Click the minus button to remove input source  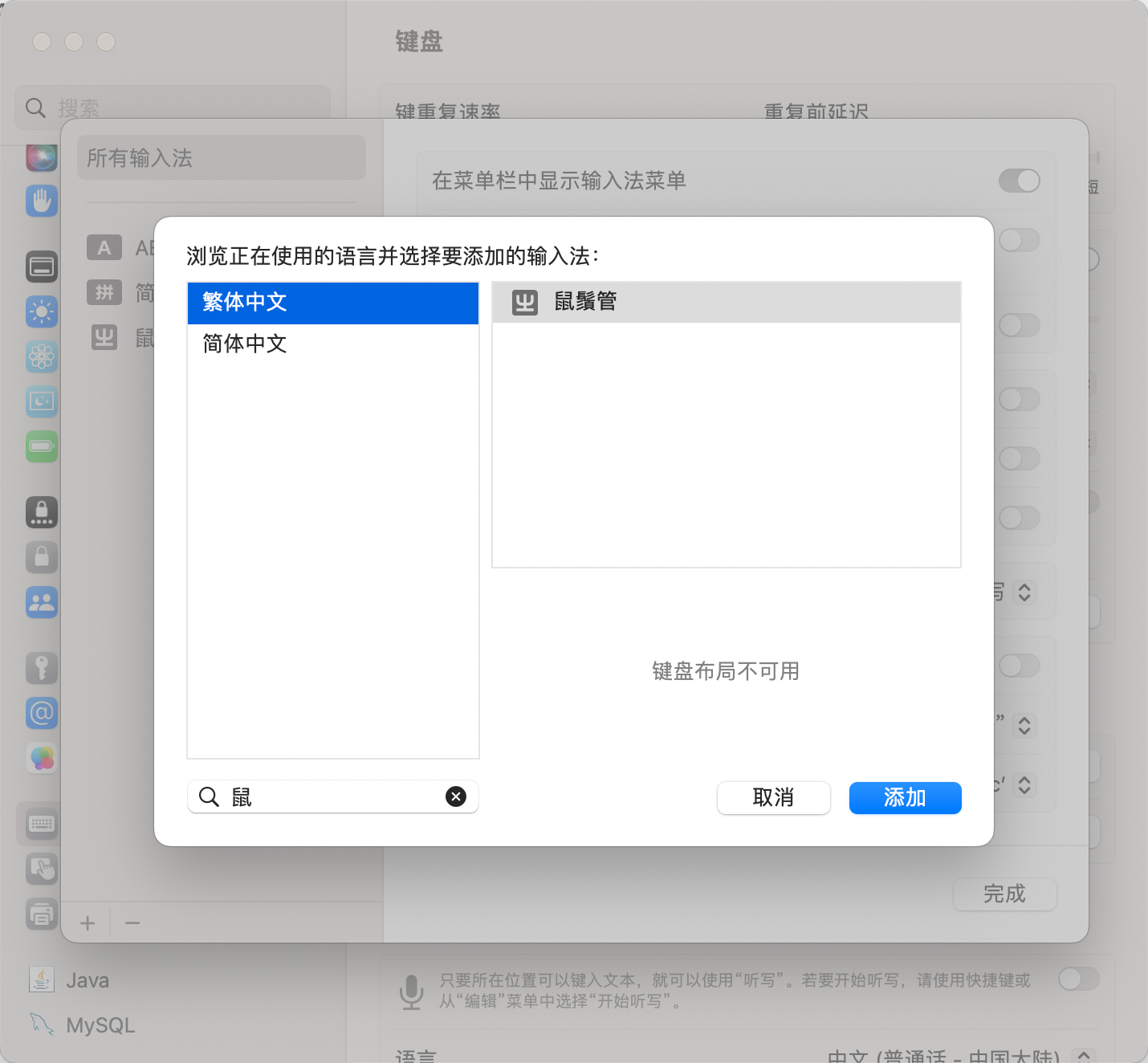pos(132,923)
